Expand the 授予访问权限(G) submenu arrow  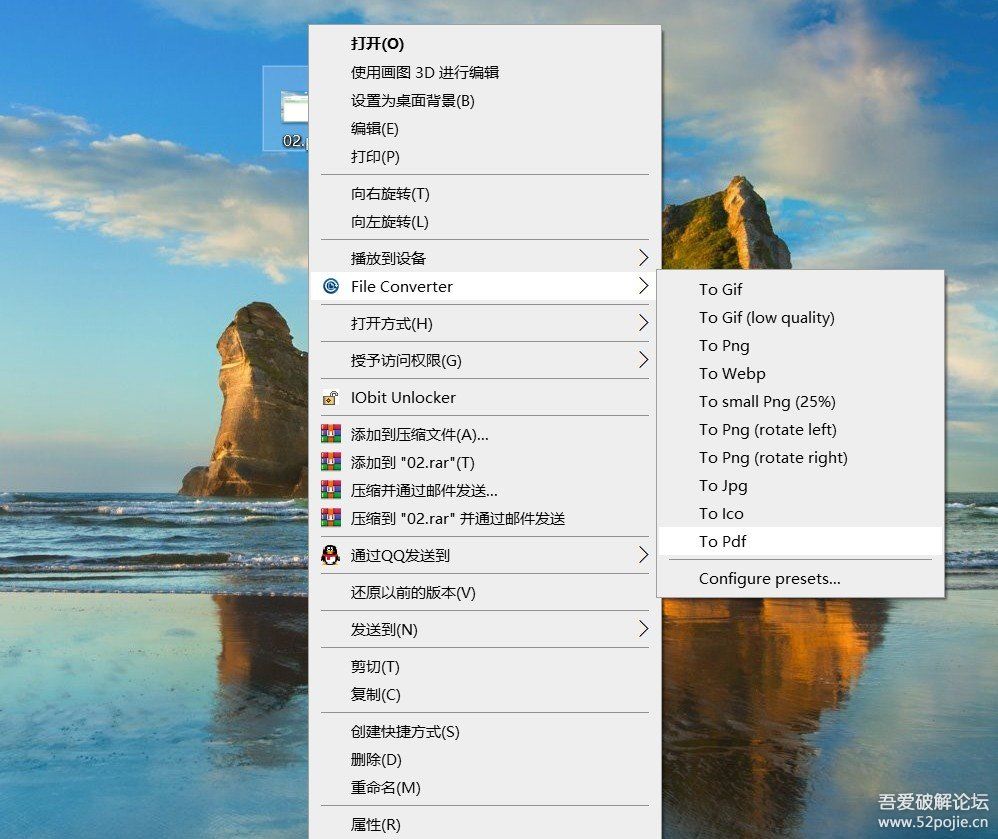pyautogui.click(x=643, y=360)
